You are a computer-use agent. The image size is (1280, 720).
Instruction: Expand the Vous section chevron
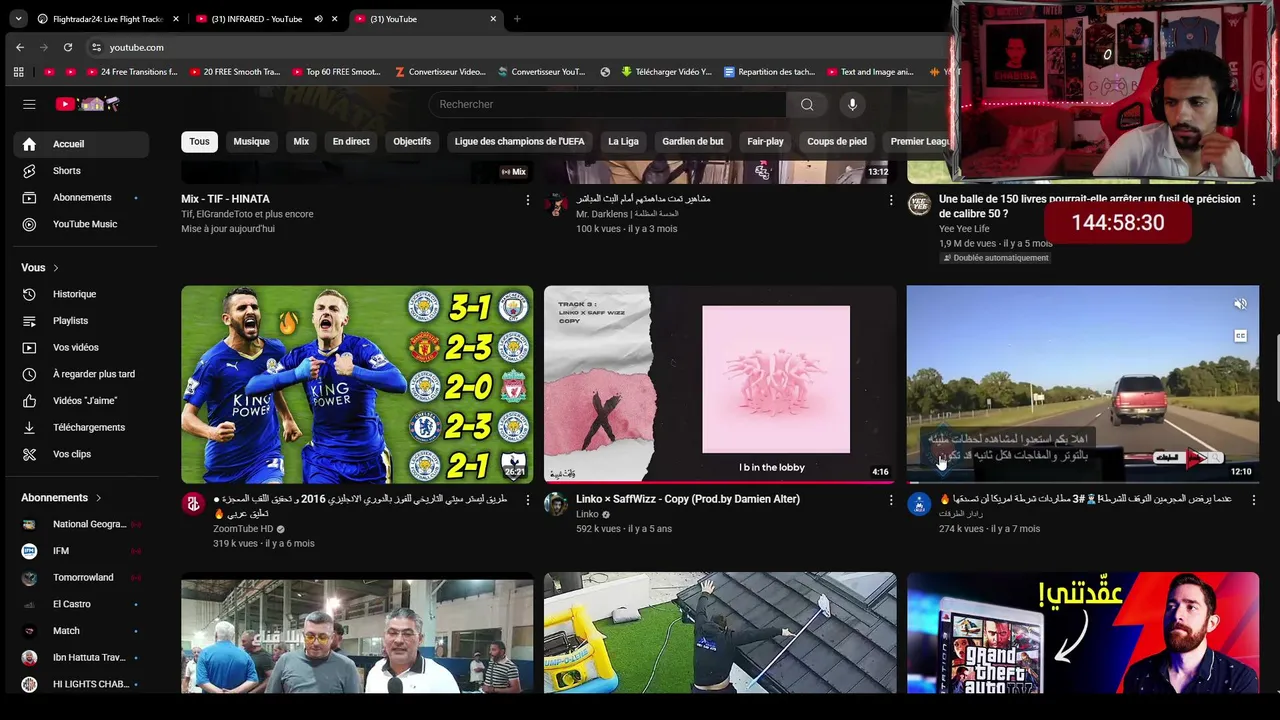click(x=56, y=268)
